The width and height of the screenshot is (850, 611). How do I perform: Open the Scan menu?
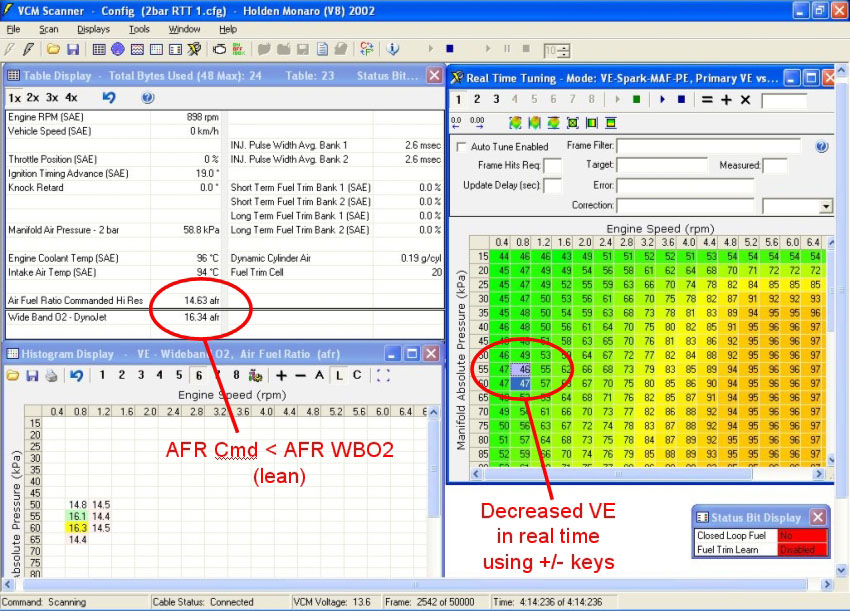(49, 29)
